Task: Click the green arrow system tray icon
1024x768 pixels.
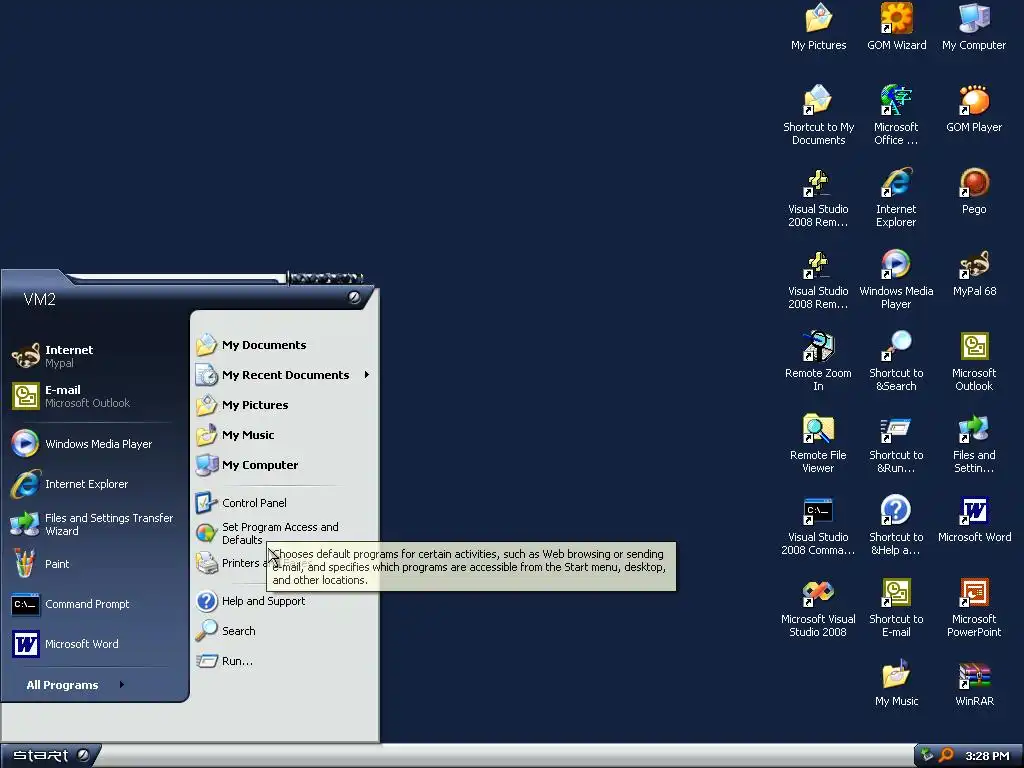Action: tap(927, 756)
